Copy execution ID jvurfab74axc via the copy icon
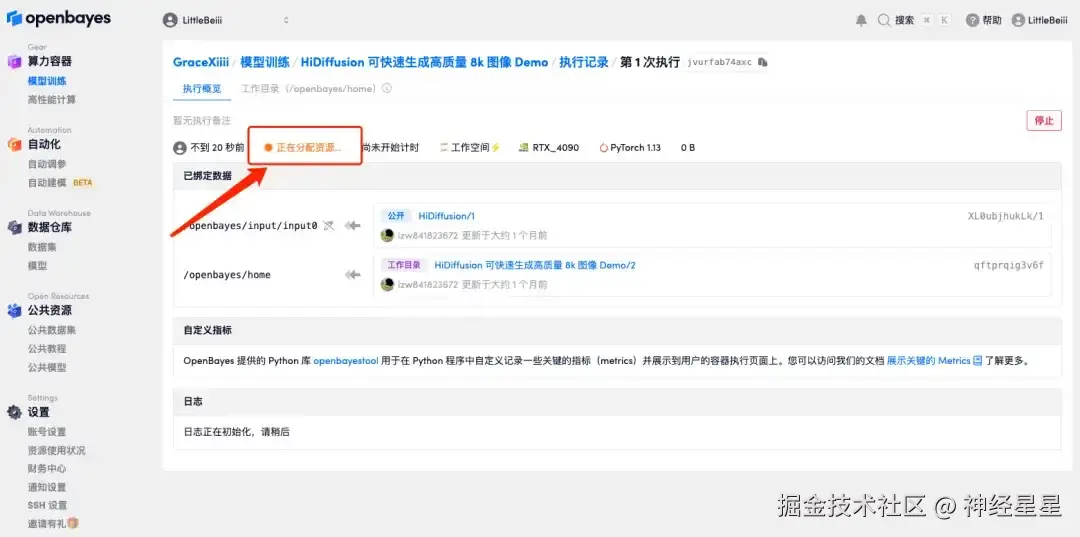Viewport: 1080px width, 537px height. click(762, 62)
